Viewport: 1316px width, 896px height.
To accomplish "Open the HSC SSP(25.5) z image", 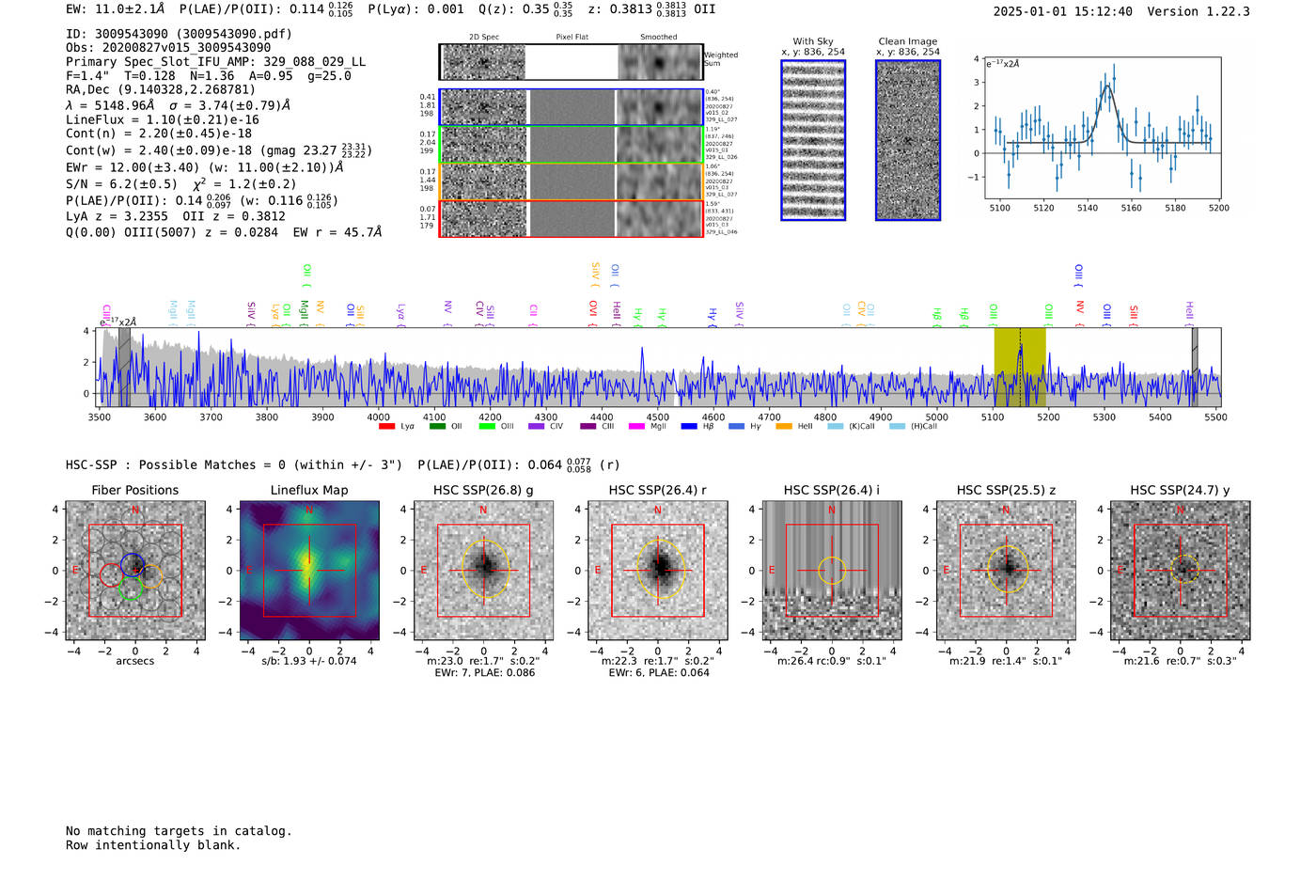I will pyautogui.click(x=1006, y=571).
